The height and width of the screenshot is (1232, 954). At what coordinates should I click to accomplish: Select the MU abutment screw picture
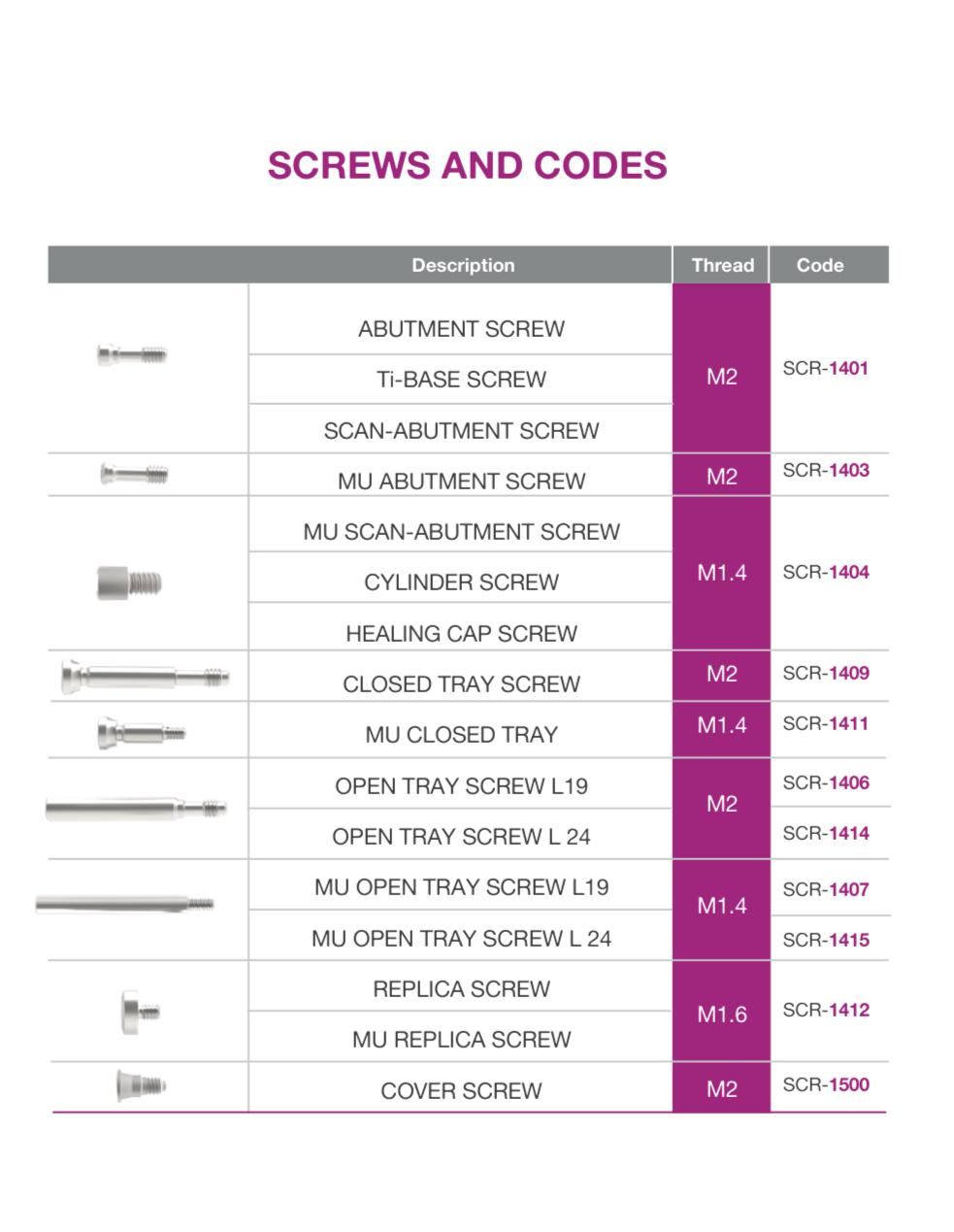[x=134, y=475]
